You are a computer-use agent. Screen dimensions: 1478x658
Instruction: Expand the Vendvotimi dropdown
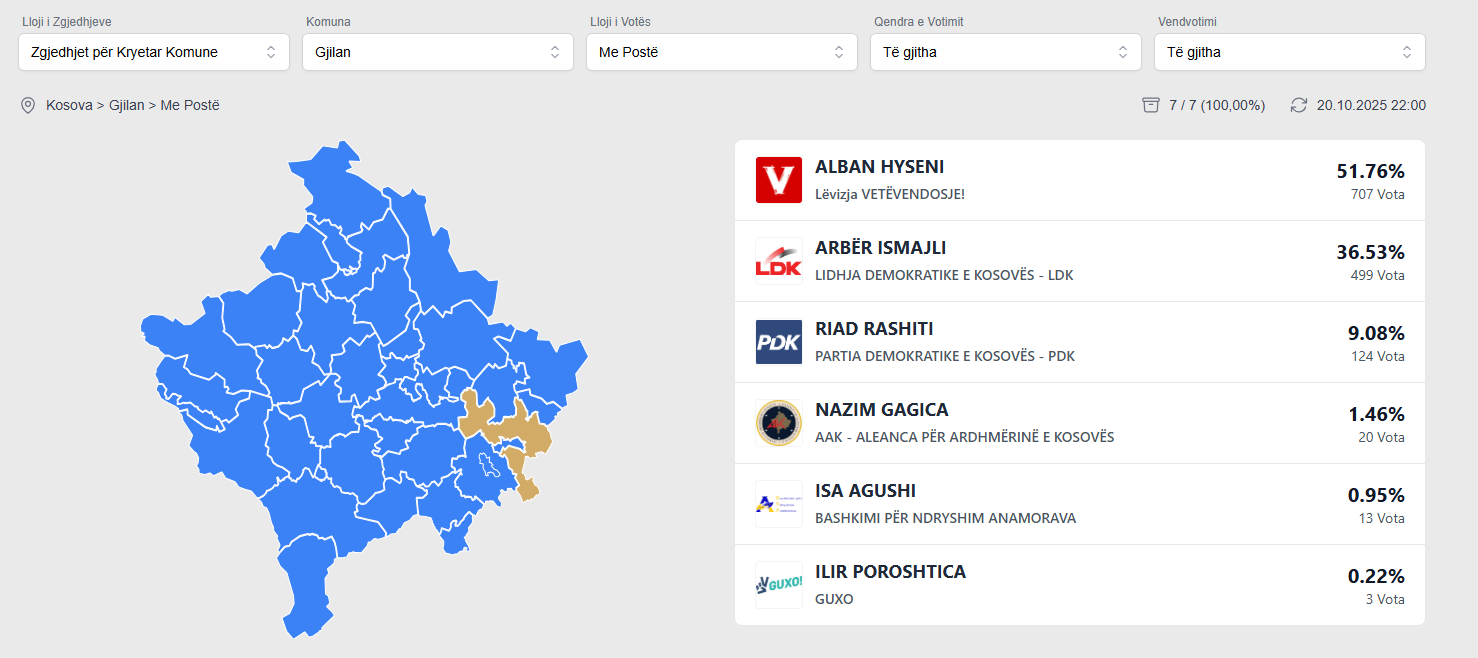1290,52
